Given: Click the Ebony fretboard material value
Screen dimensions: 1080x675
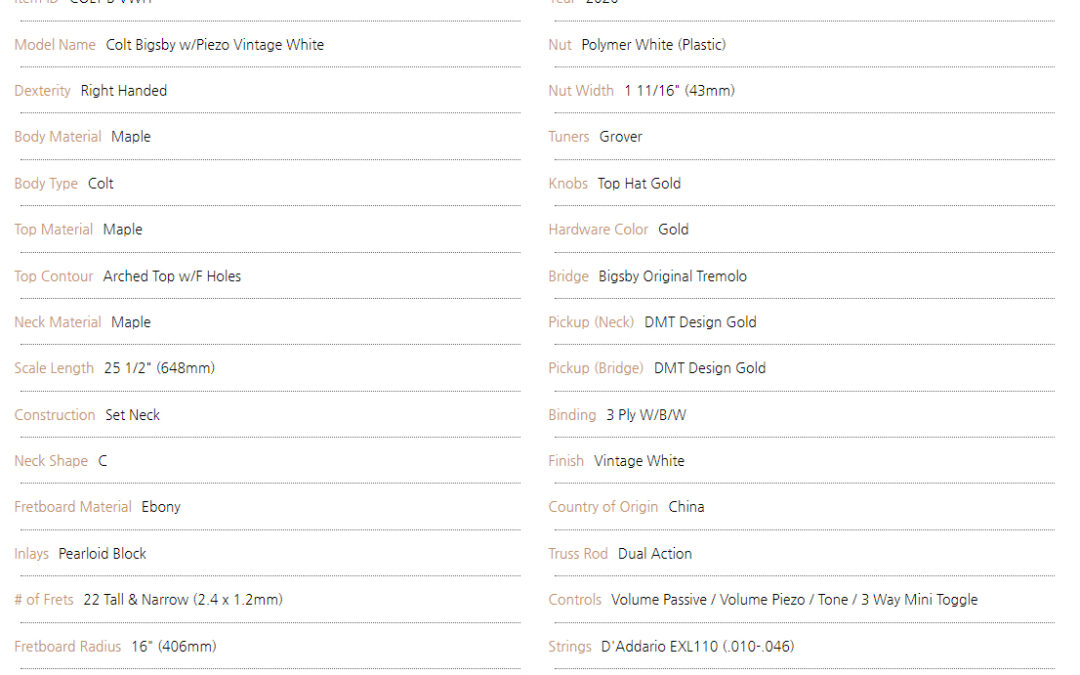Looking at the screenshot, I should (161, 507).
